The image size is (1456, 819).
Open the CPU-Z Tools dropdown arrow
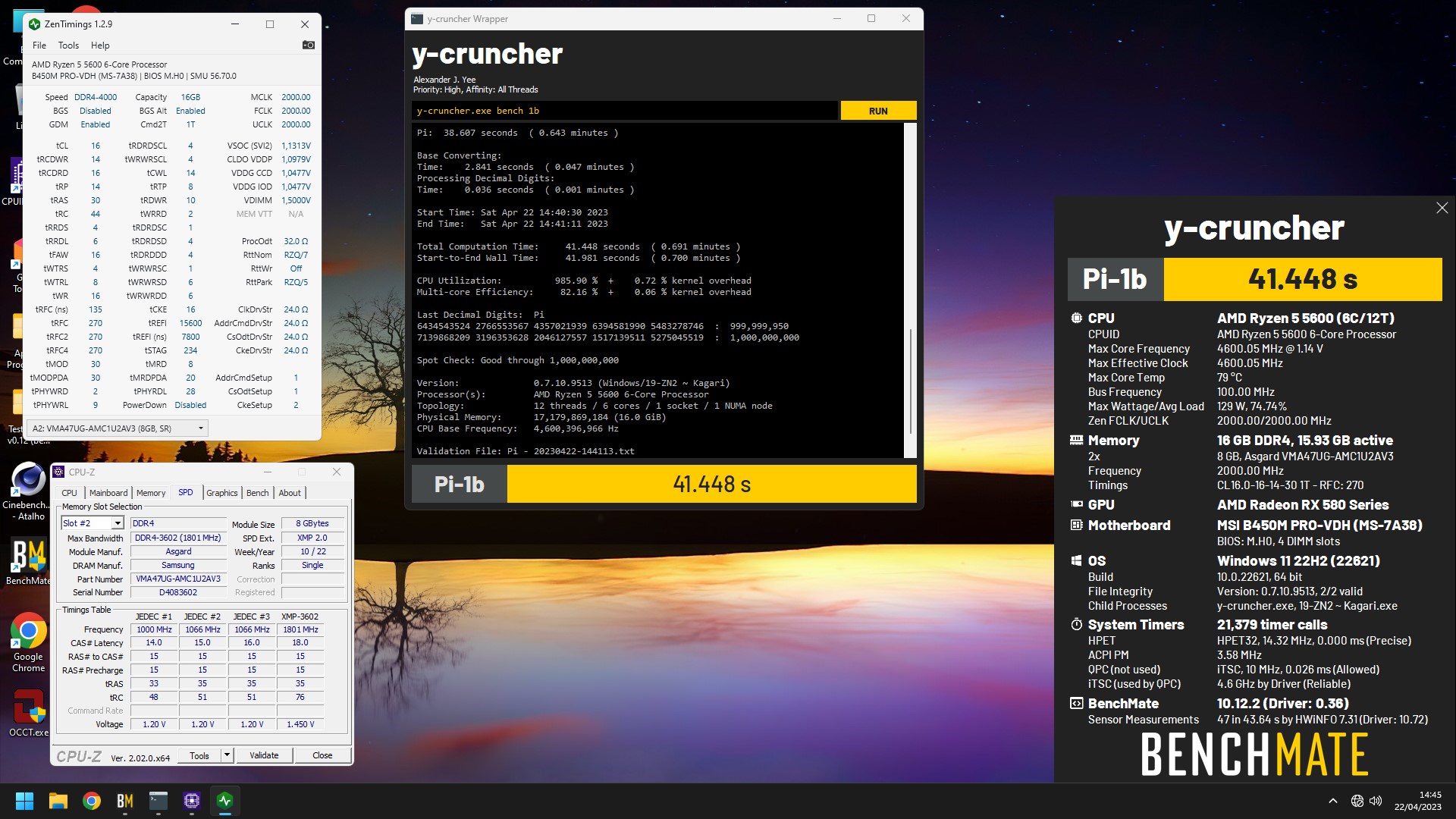point(226,755)
